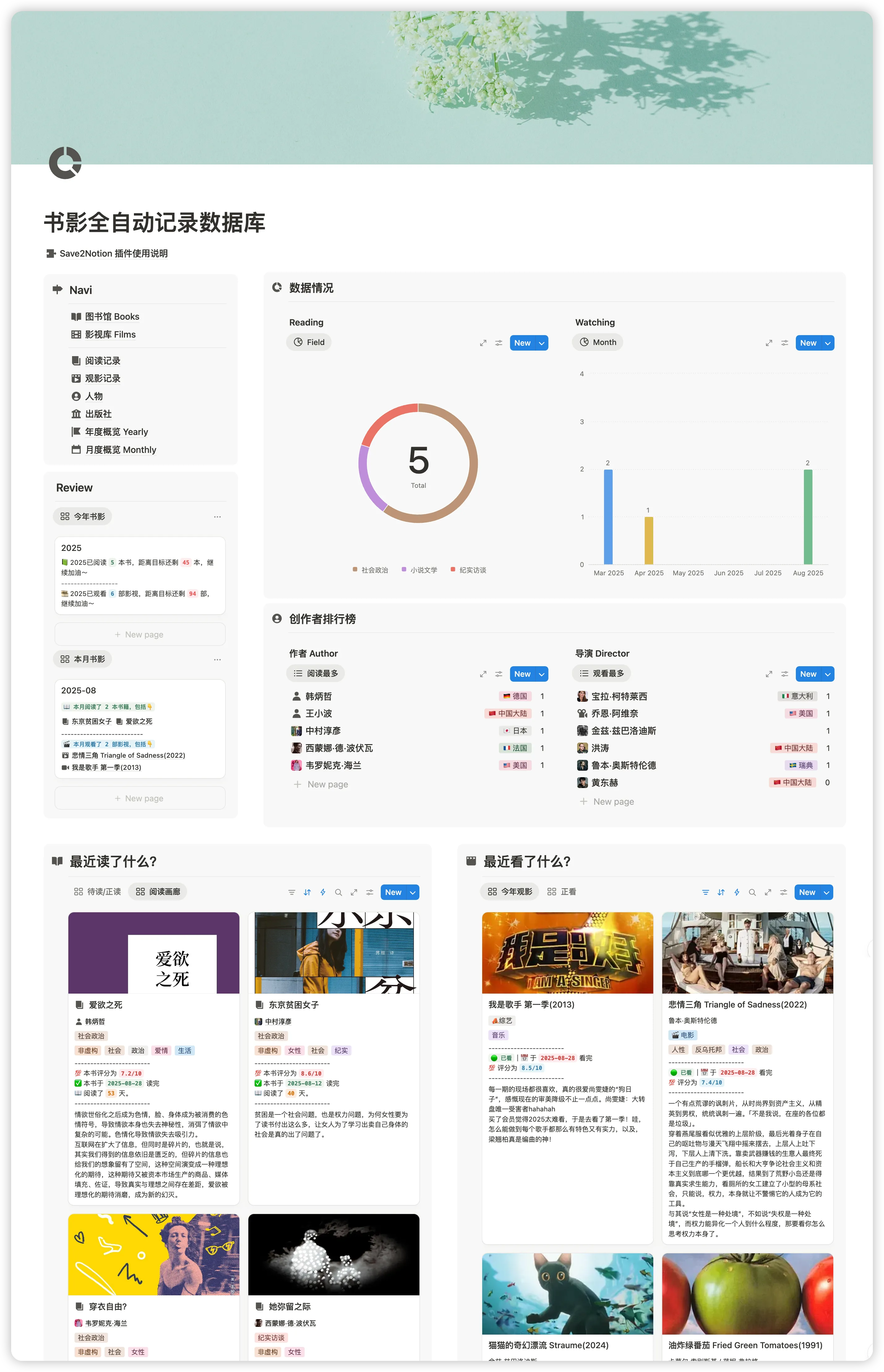Click the search icon in 最近看了什么 toolbar
This screenshot has height=1372, width=884.
tap(752, 892)
